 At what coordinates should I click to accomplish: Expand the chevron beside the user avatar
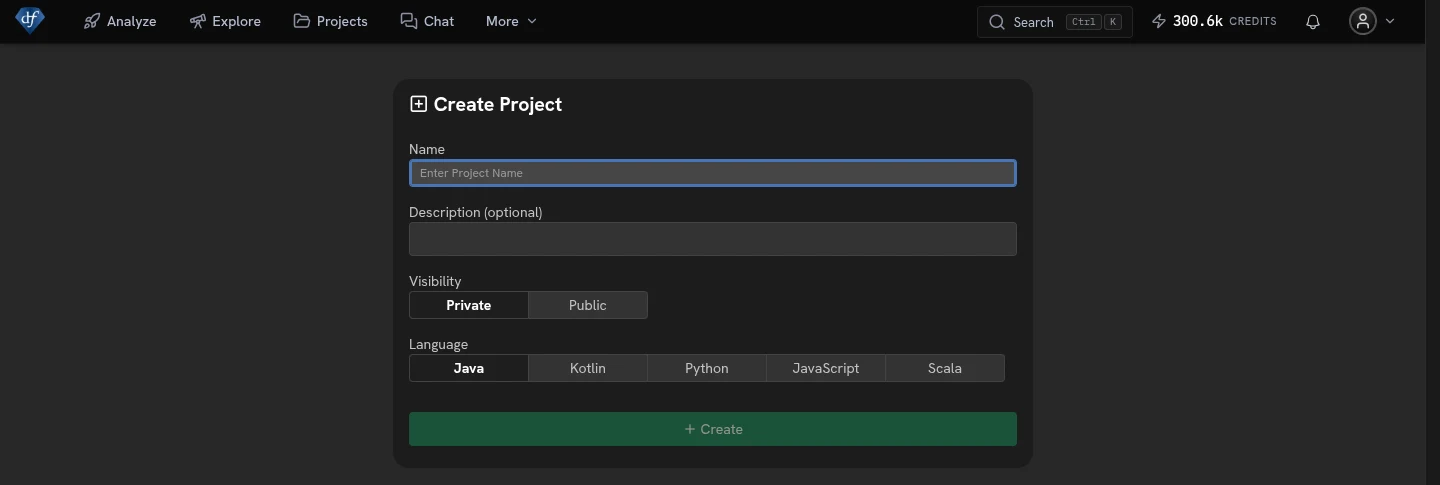pyautogui.click(x=1390, y=21)
